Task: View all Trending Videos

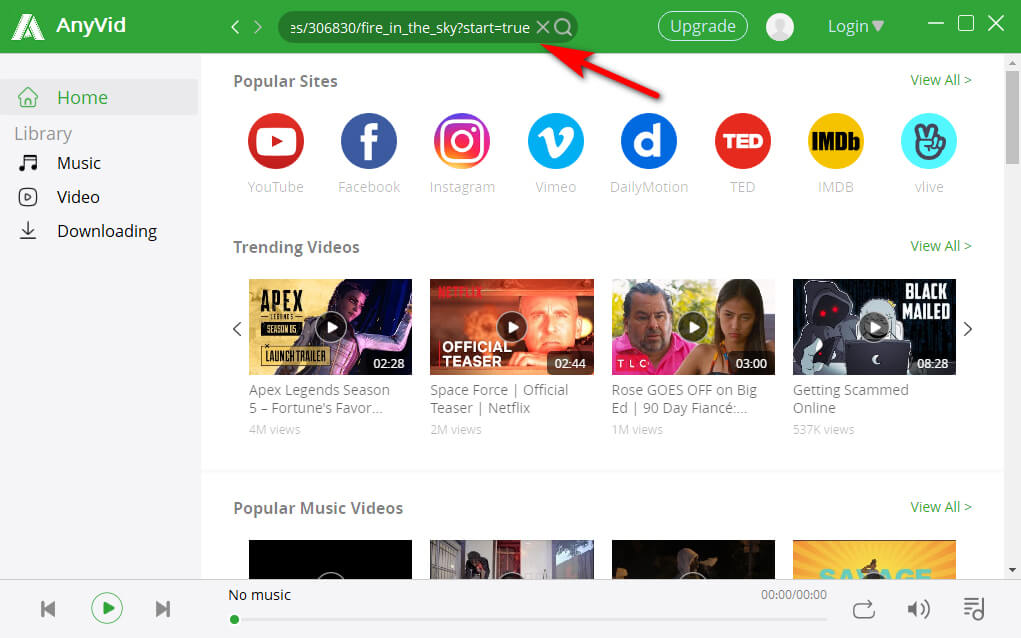Action: coord(940,246)
